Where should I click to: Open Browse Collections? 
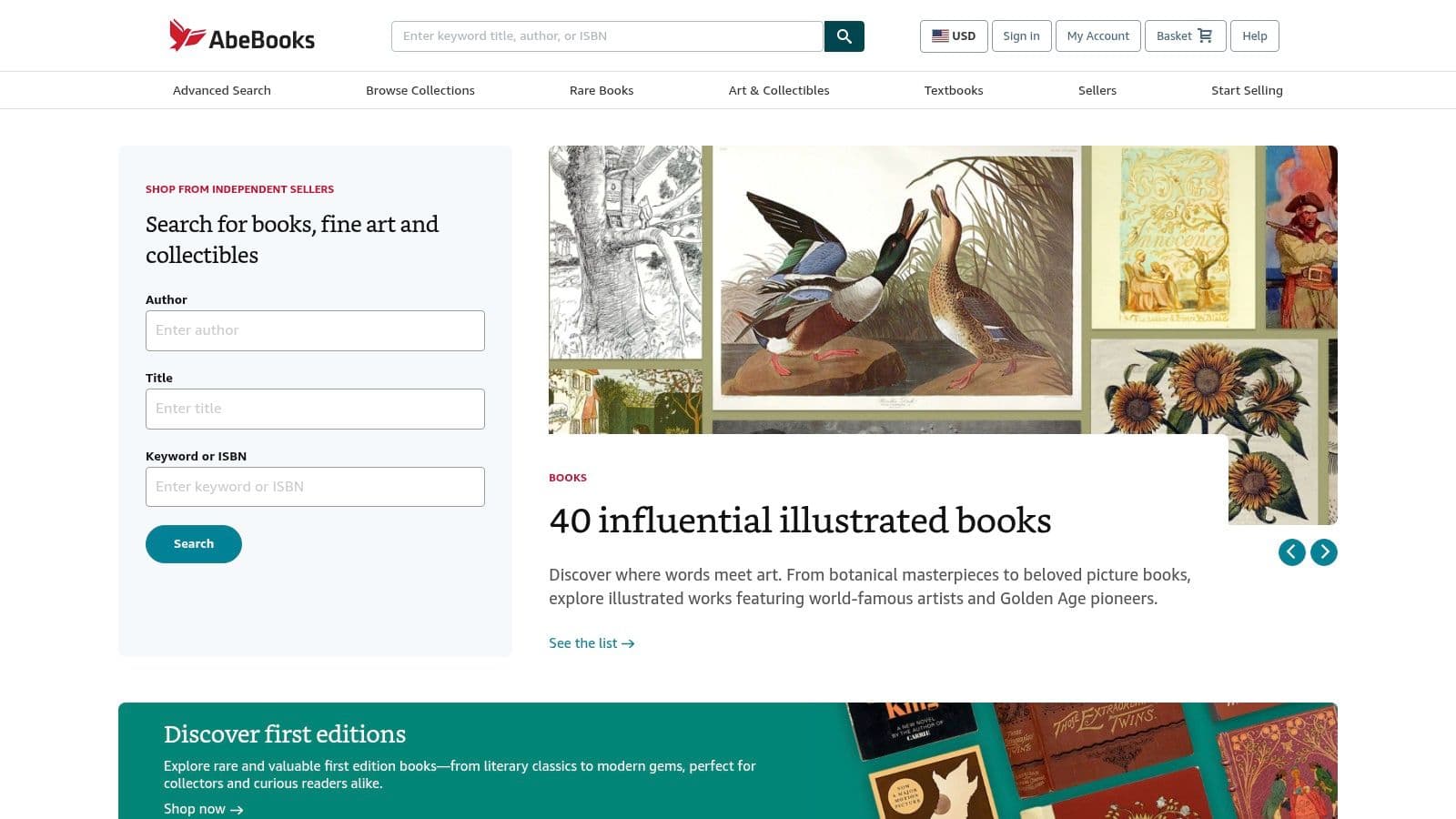[420, 90]
